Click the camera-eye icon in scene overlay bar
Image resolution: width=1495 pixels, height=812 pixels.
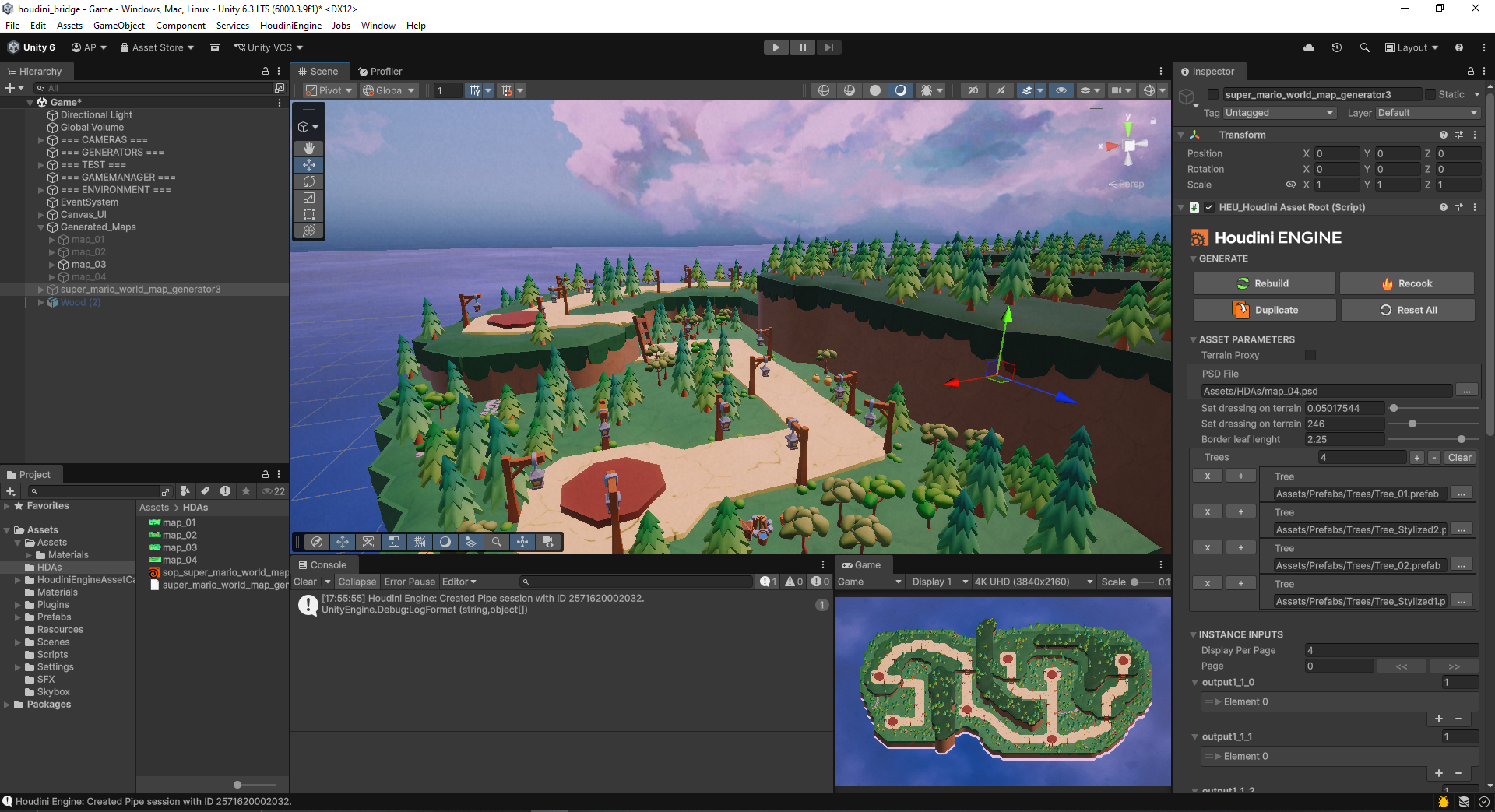point(548,542)
